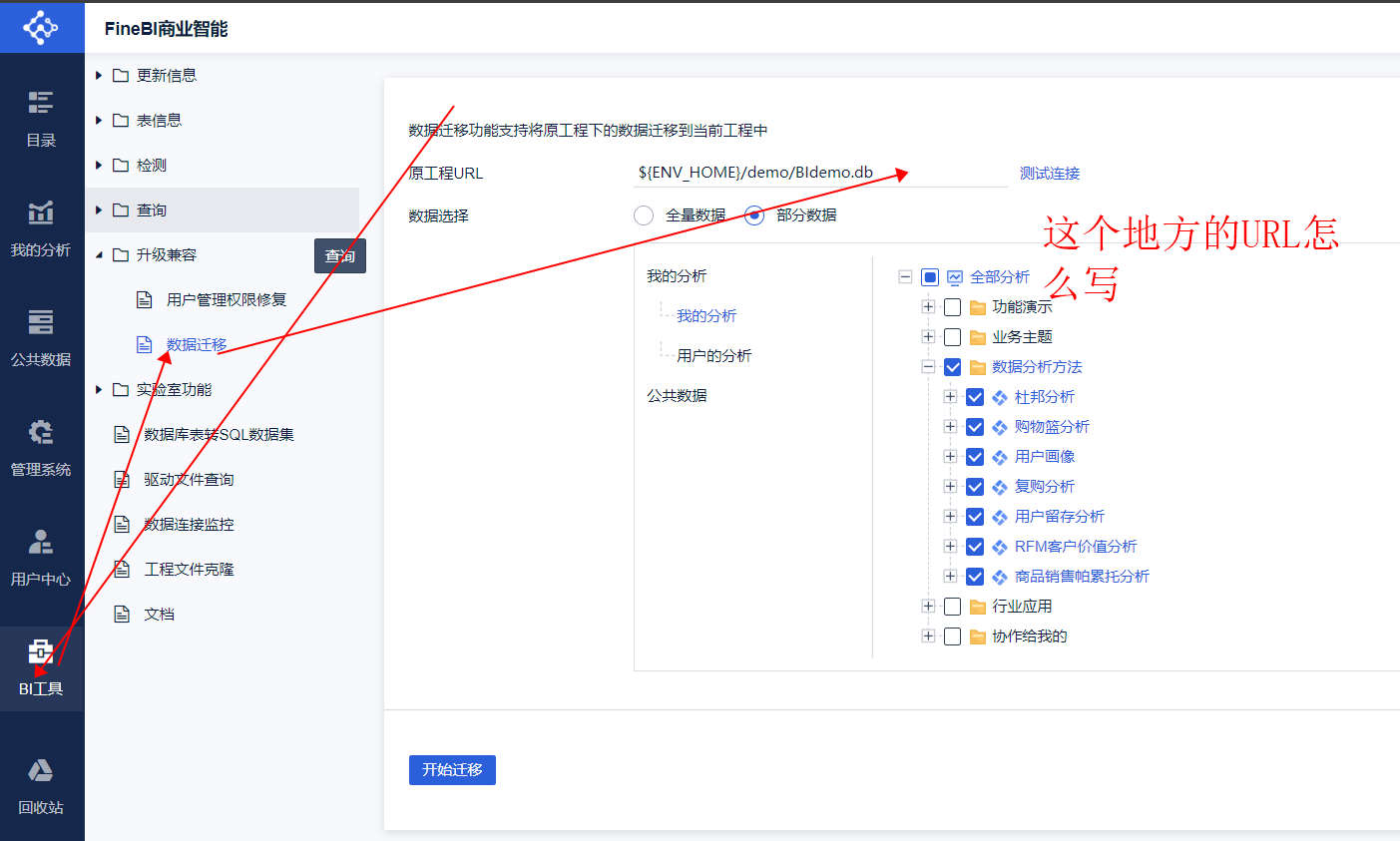Click the 商品销售帕累托分析 link
Image resolution: width=1400 pixels, height=841 pixels.
click(1082, 577)
